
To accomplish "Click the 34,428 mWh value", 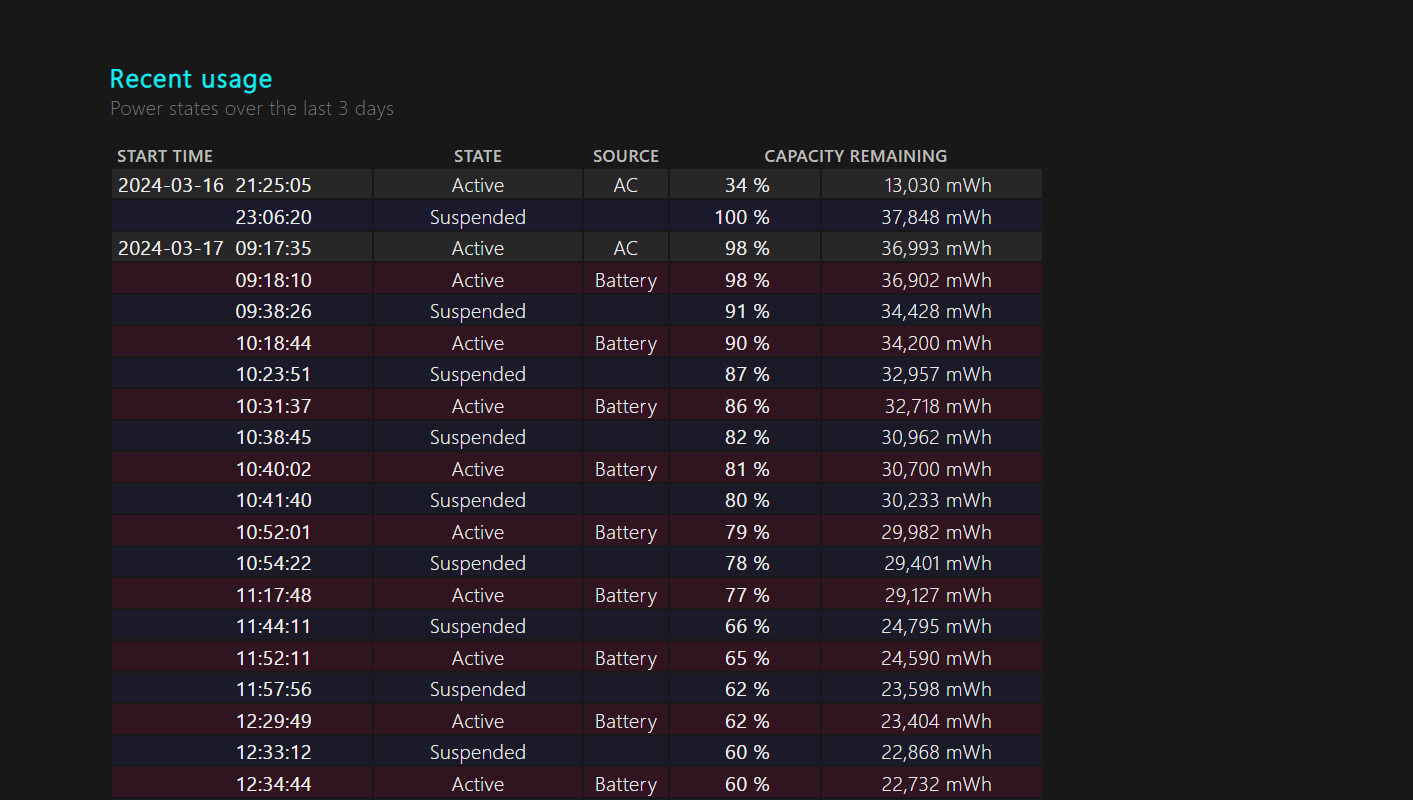I will click(936, 311).
